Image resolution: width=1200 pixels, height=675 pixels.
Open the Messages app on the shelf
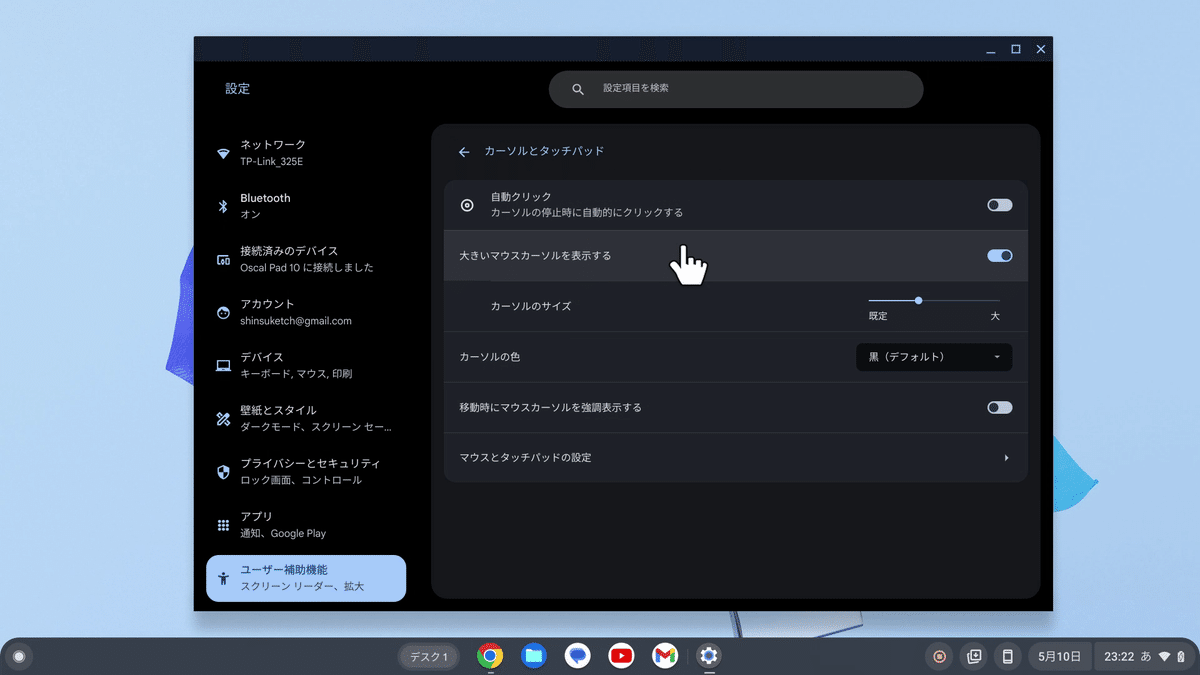click(x=578, y=656)
